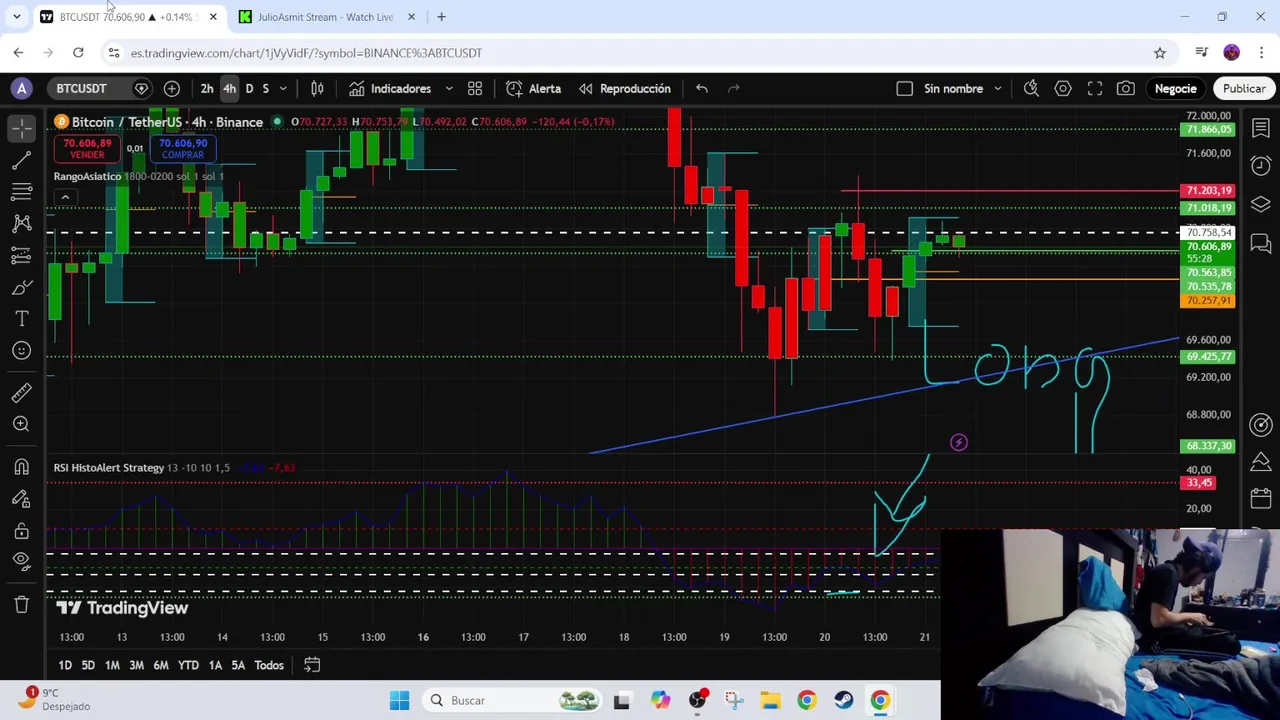Take a chart snapshot with camera icon

click(1126, 89)
